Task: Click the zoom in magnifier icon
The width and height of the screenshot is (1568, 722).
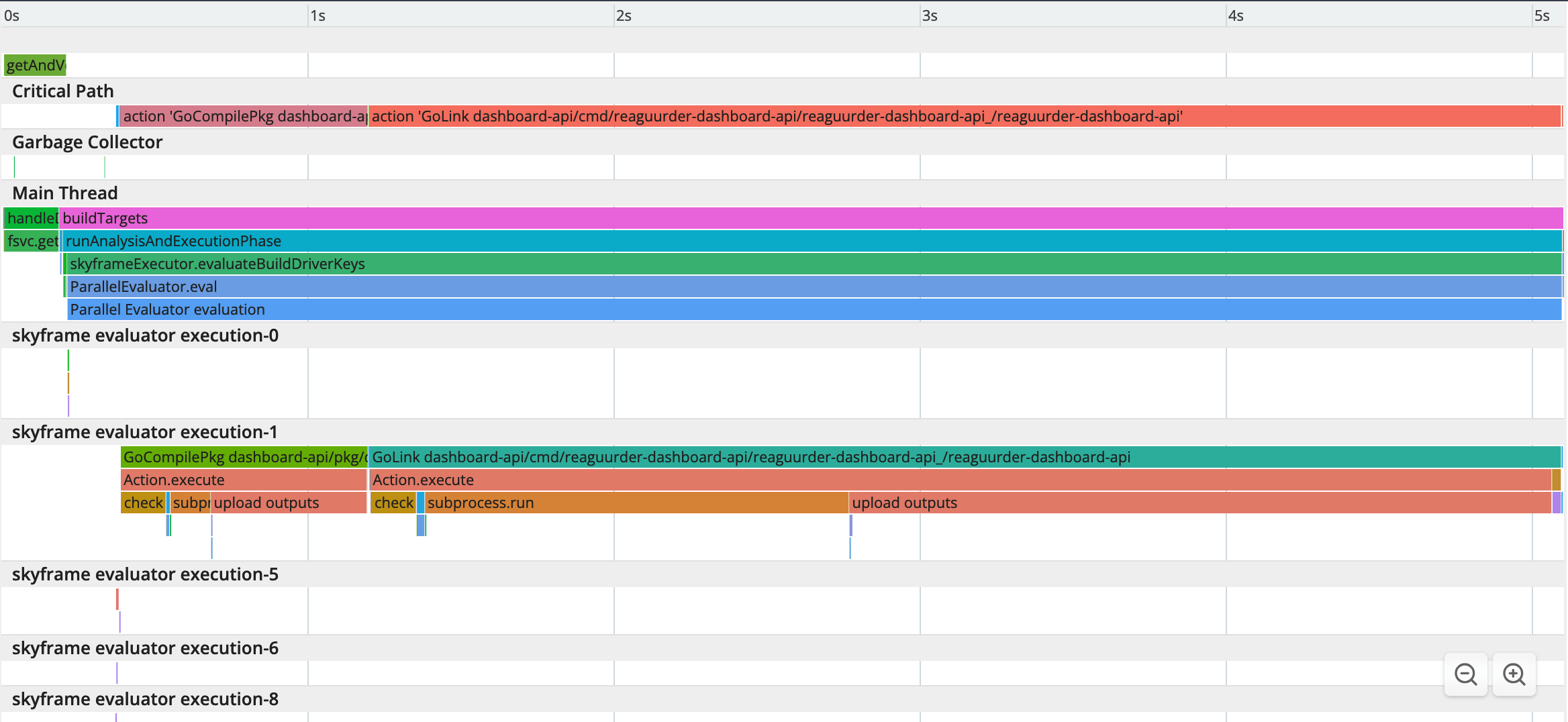Action: coord(1514,674)
